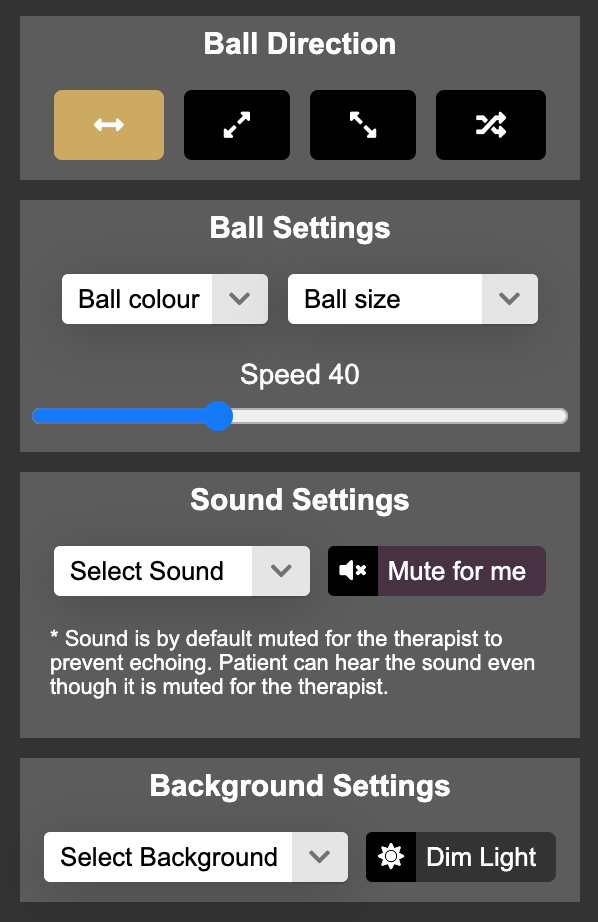
Task: Select the diagonal up-right ball direction
Action: (236, 124)
